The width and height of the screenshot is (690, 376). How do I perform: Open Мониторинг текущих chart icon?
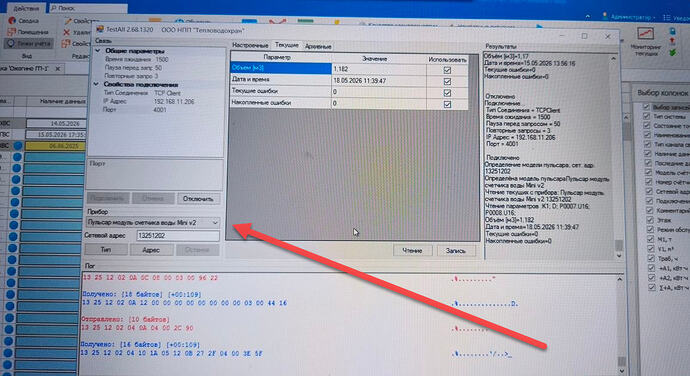(x=646, y=33)
